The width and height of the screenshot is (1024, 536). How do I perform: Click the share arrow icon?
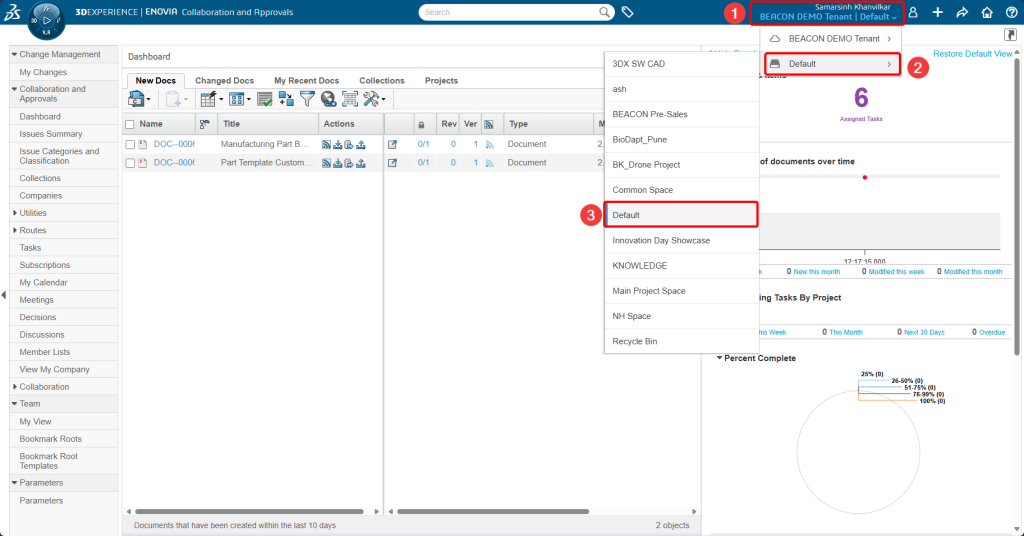(962, 12)
